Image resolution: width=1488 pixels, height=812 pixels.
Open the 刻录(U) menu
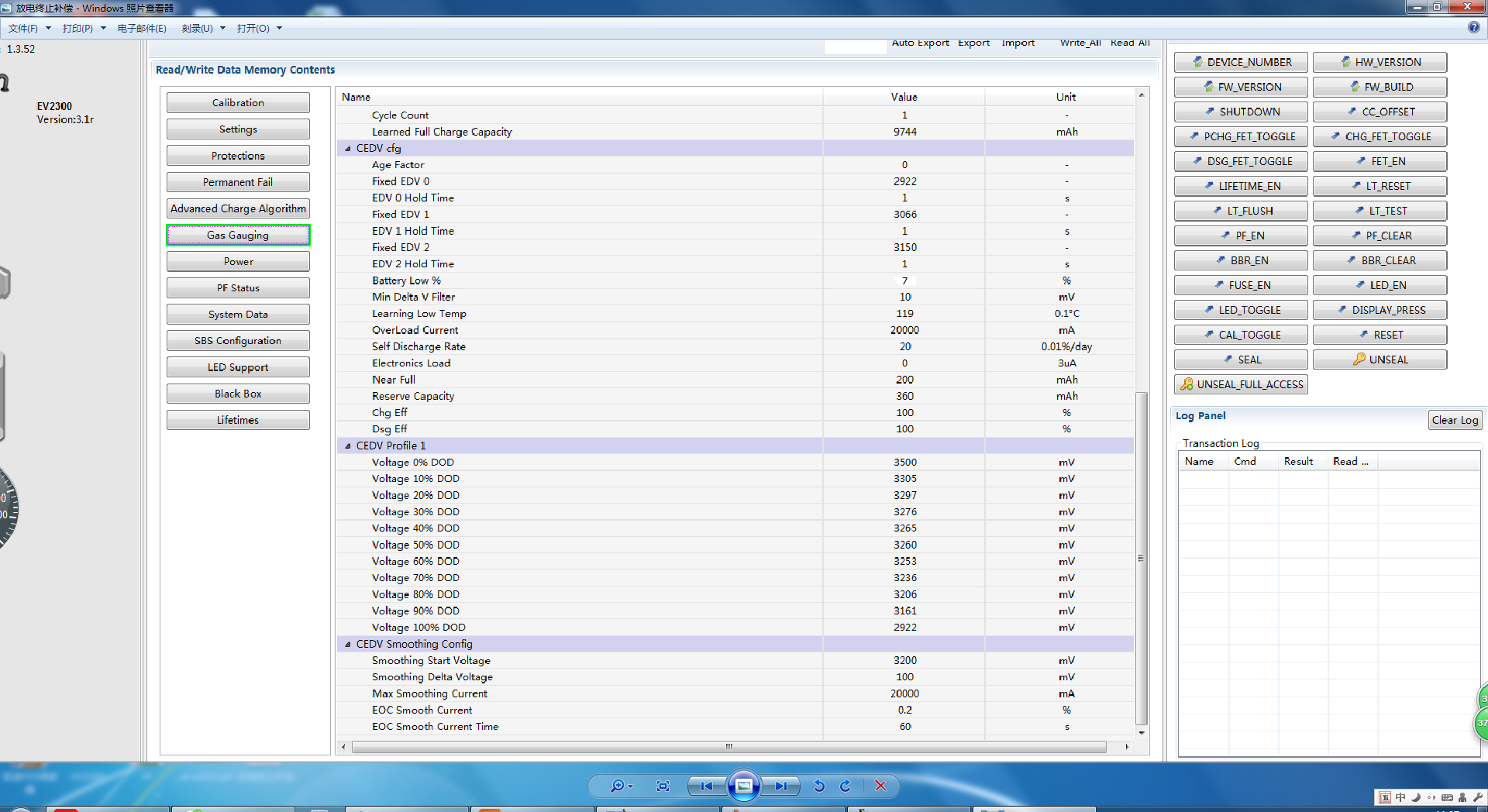(x=203, y=29)
